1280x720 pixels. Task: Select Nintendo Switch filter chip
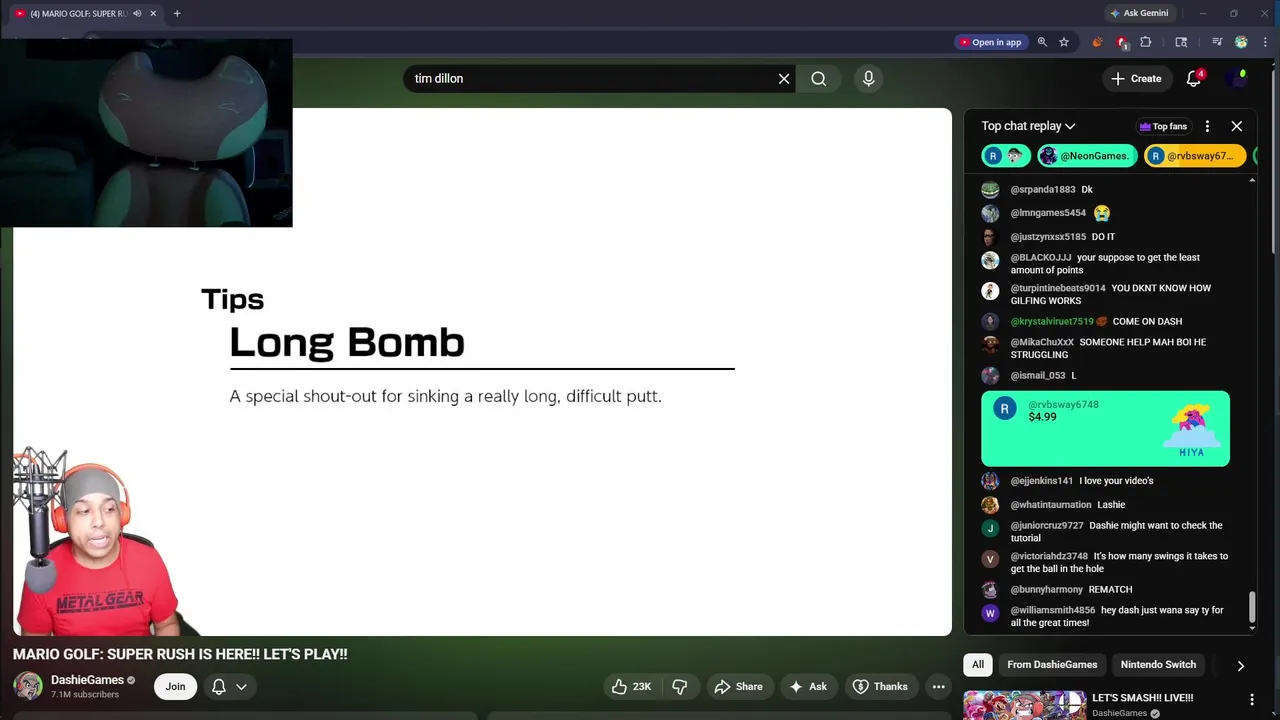click(1158, 665)
